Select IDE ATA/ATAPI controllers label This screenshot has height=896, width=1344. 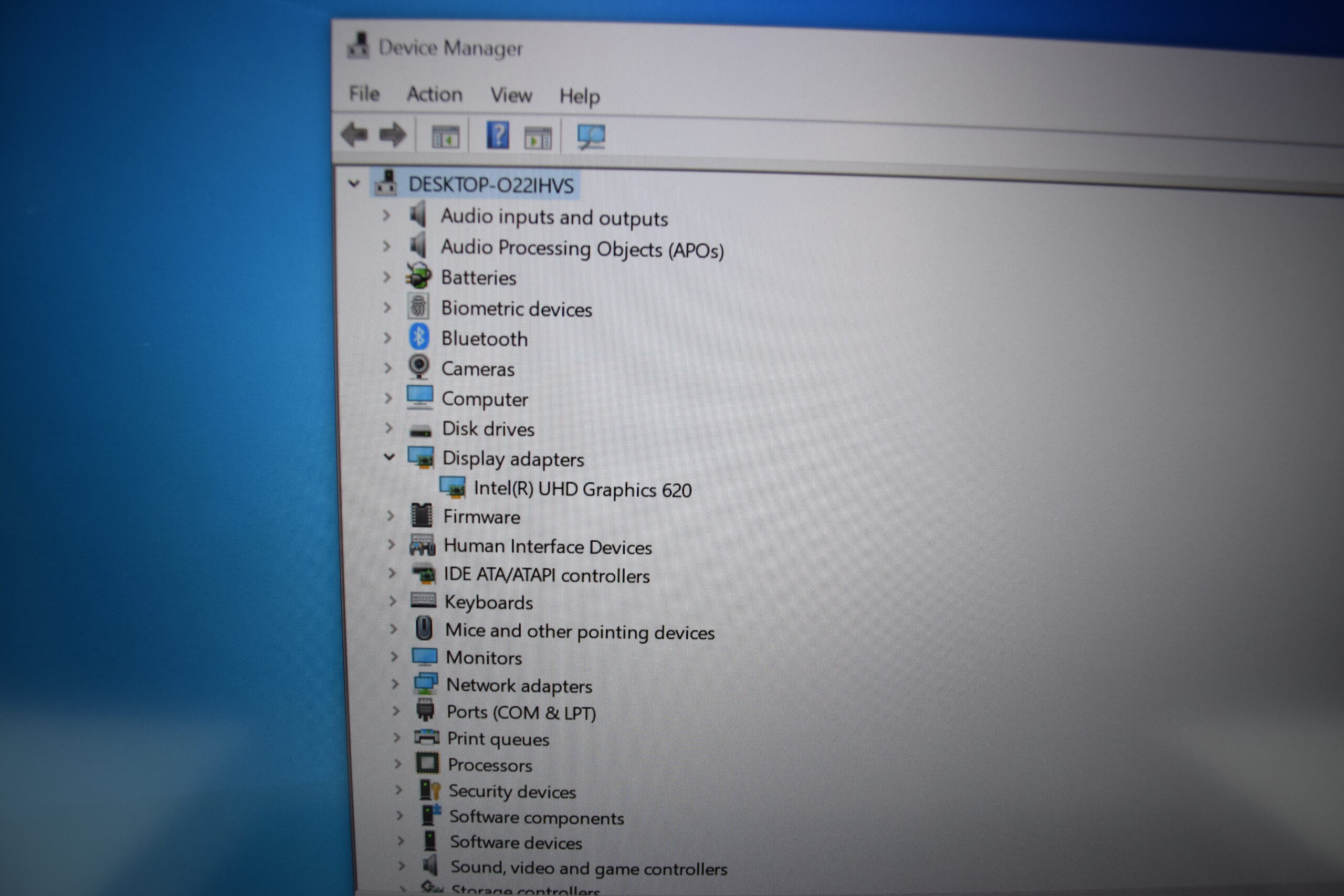(547, 575)
